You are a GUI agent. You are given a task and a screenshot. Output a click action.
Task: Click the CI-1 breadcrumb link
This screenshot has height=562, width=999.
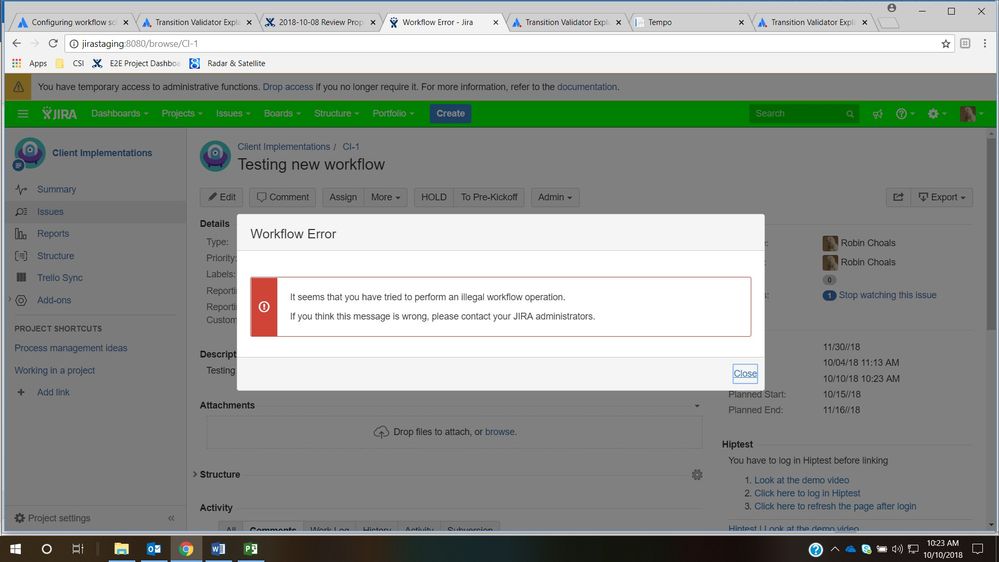tap(351, 147)
